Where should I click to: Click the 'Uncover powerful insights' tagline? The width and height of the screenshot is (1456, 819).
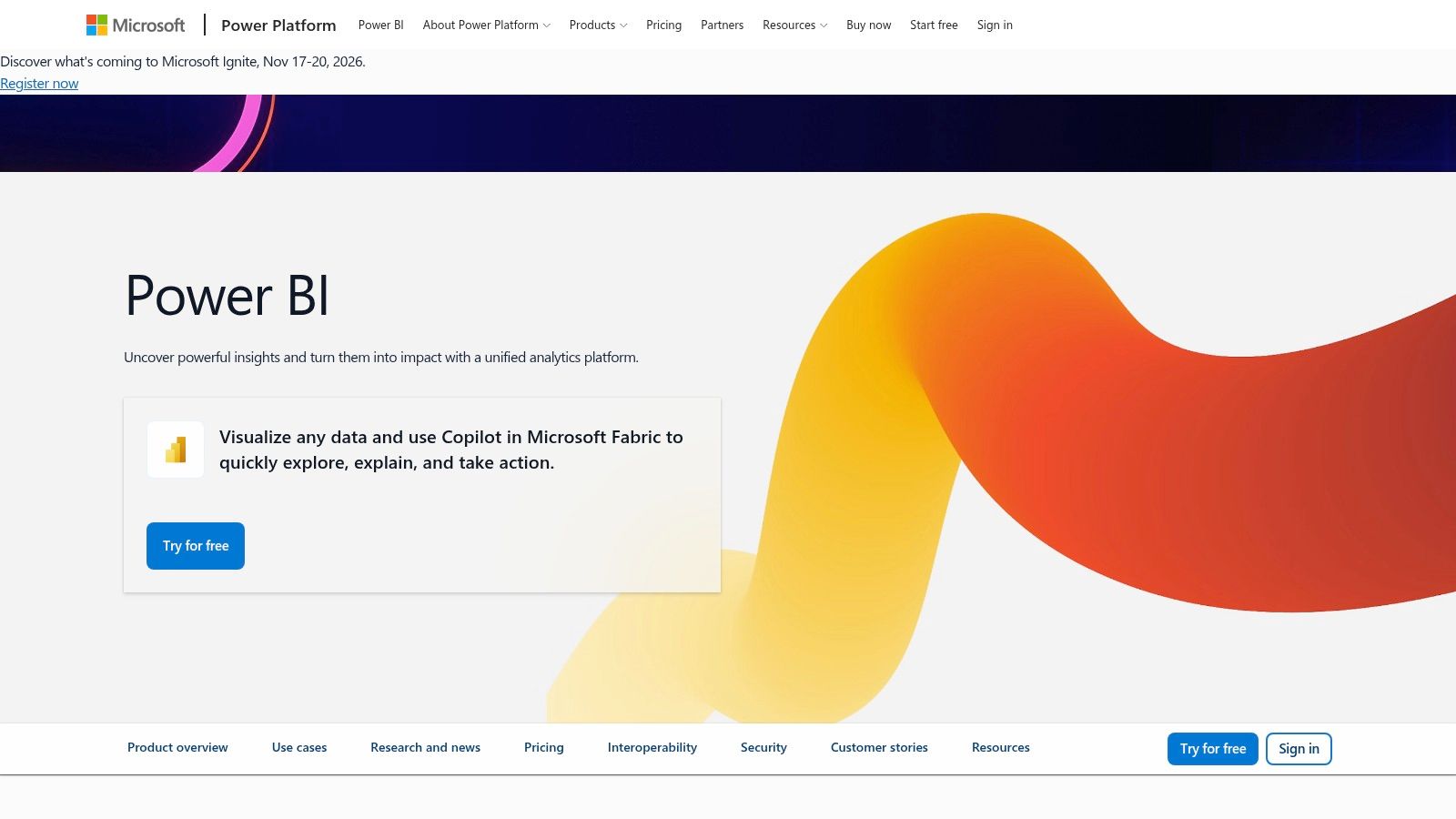pos(381,358)
